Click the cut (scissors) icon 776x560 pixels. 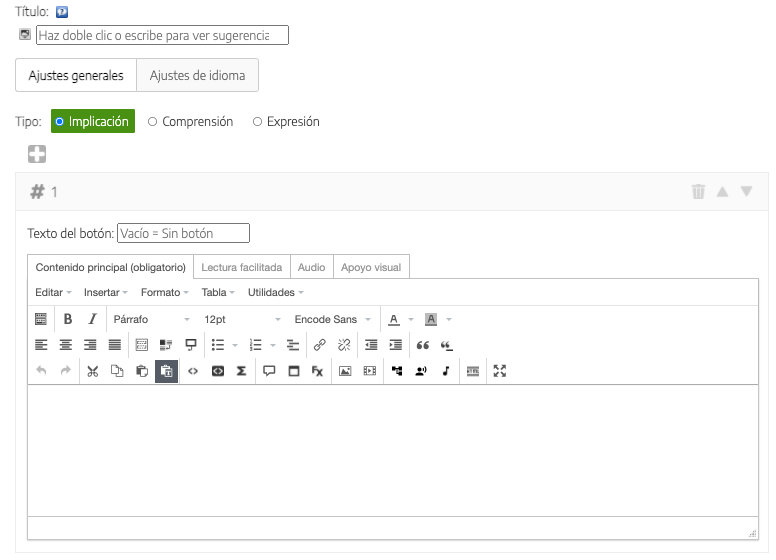(92, 371)
